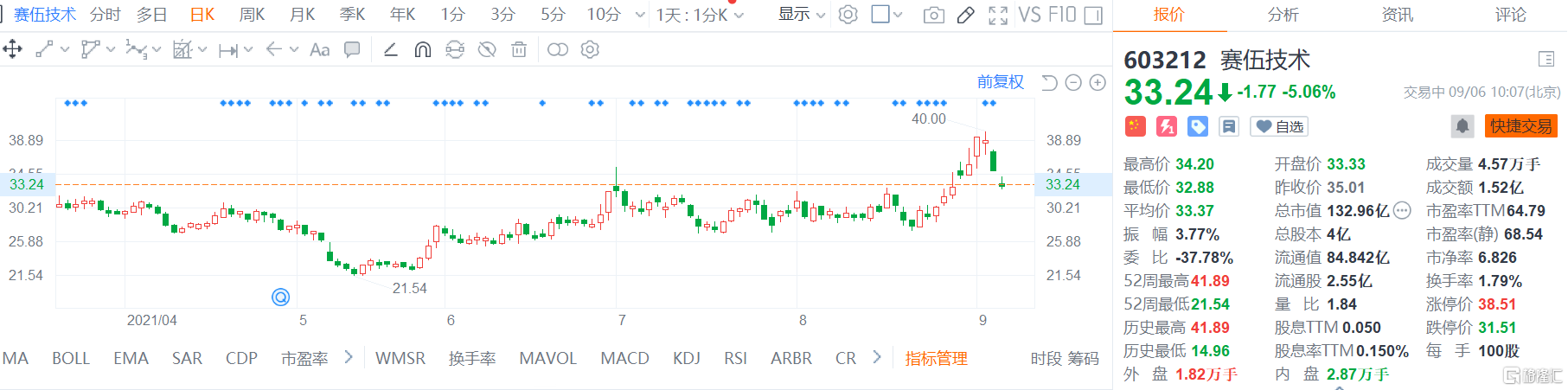Zoom in chart with plus icon
Image resolution: width=1568 pixels, height=390 pixels.
[x=1098, y=82]
